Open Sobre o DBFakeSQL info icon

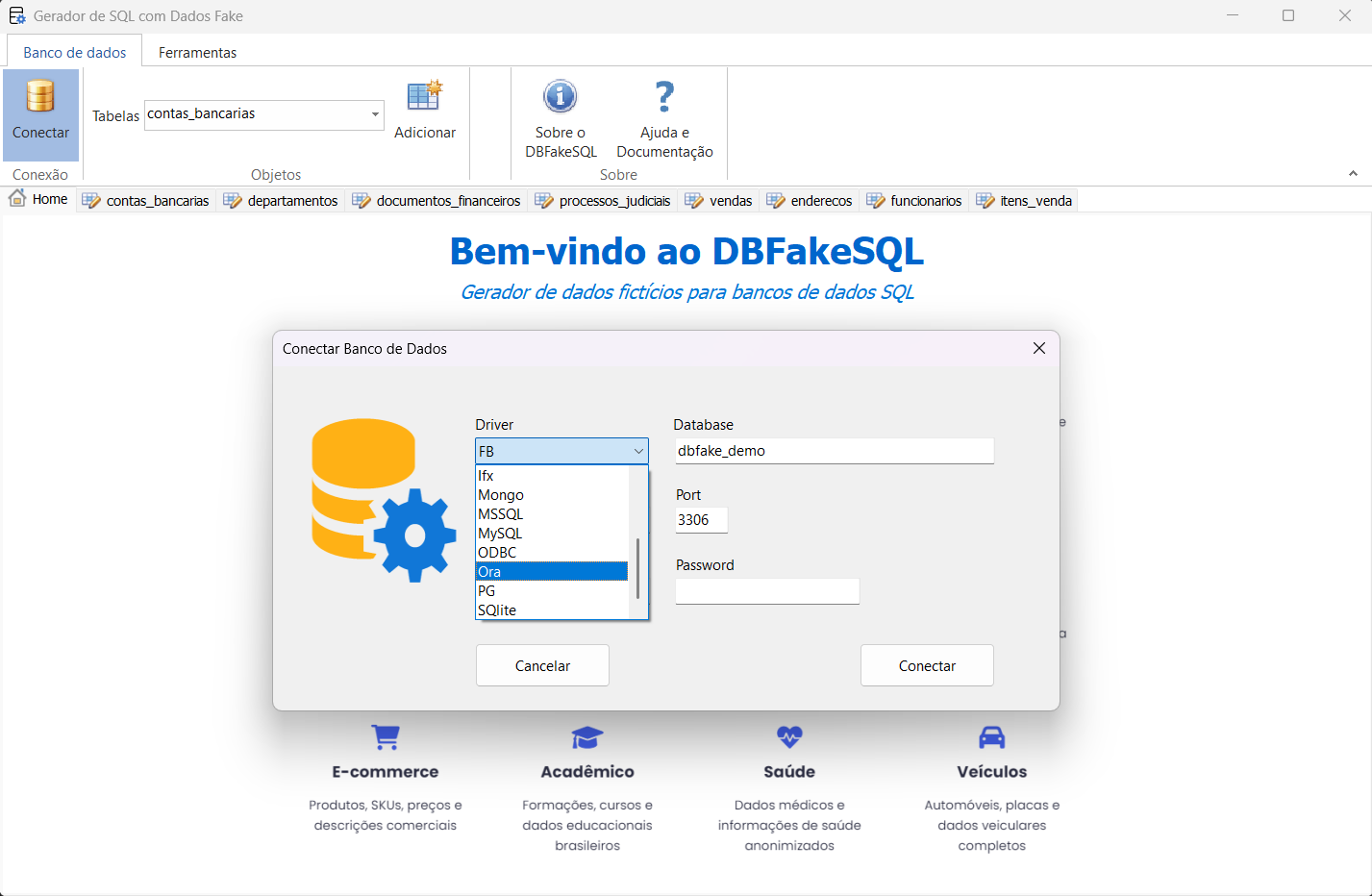pyautogui.click(x=561, y=96)
